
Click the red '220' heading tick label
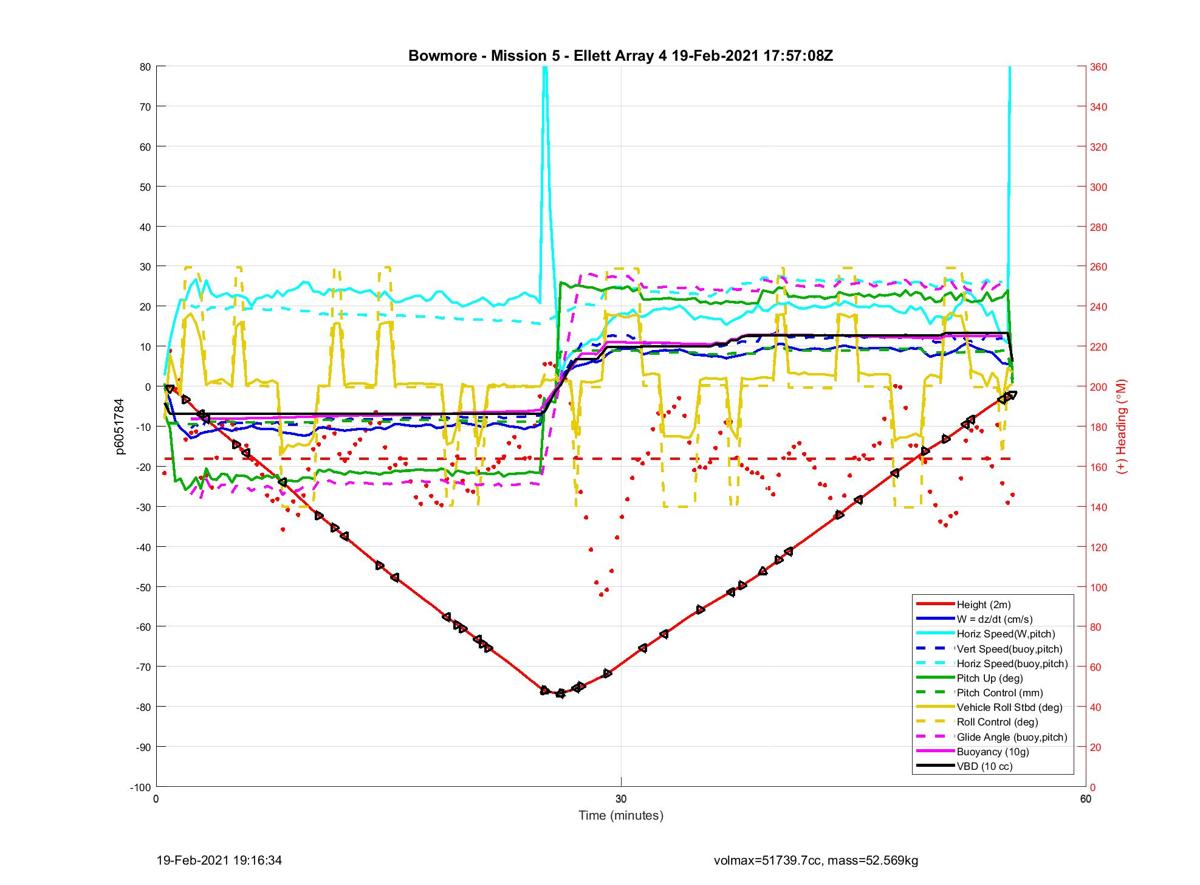pos(1099,347)
